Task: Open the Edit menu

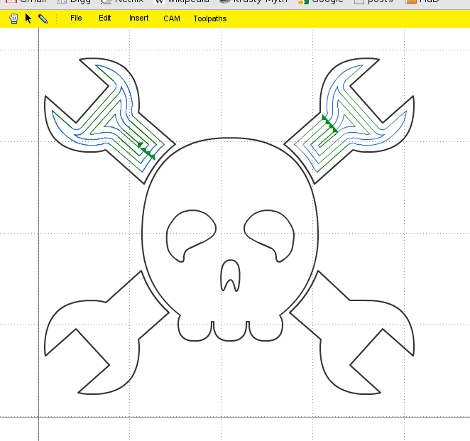Action: pyautogui.click(x=105, y=18)
